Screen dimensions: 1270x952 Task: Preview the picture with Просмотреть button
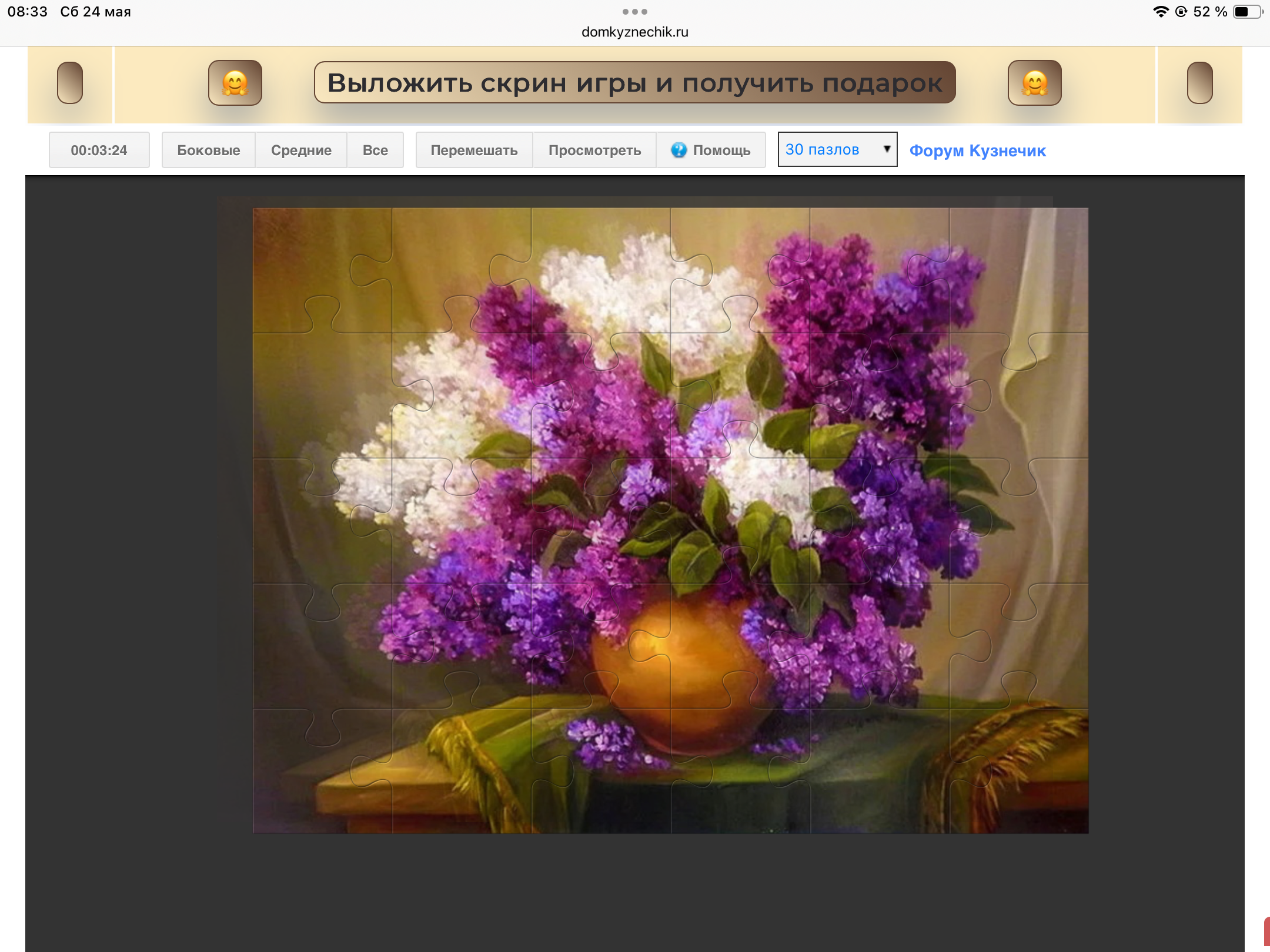[x=594, y=150]
